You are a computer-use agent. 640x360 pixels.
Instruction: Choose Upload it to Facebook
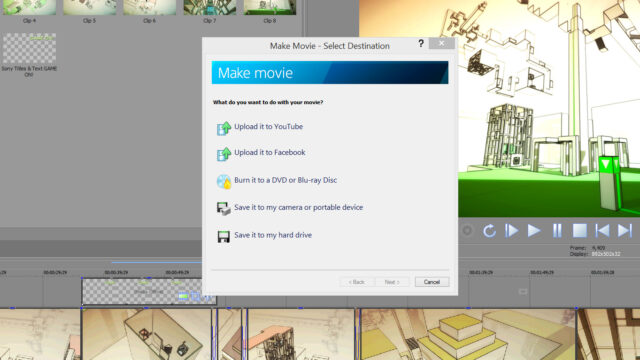click(269, 152)
